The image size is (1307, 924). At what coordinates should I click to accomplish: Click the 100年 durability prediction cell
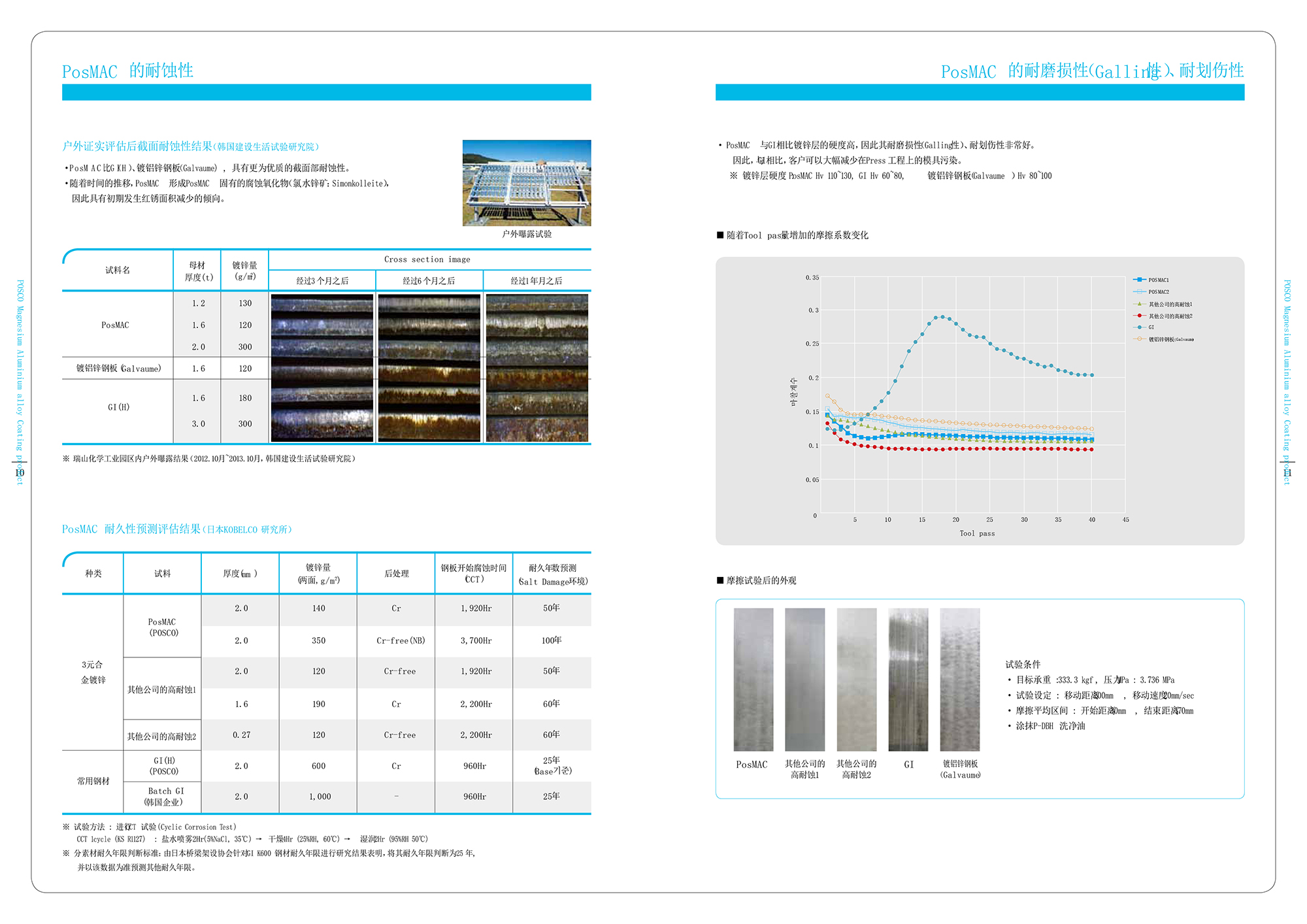click(x=552, y=640)
